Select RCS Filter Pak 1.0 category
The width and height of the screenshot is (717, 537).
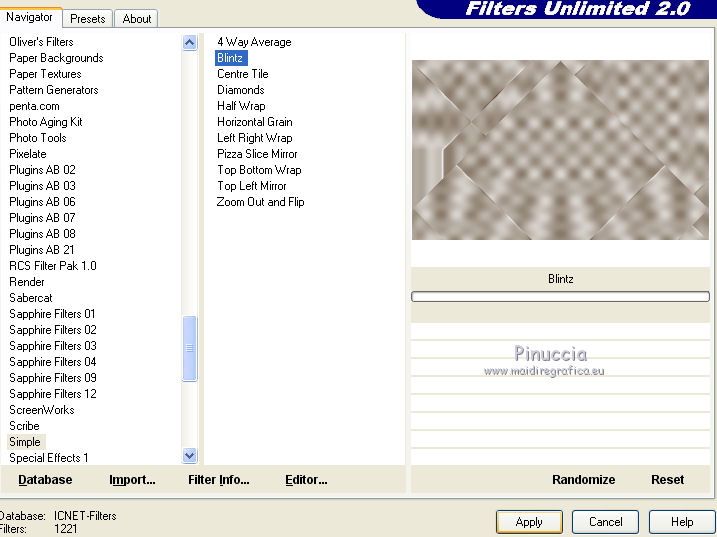pos(53,266)
